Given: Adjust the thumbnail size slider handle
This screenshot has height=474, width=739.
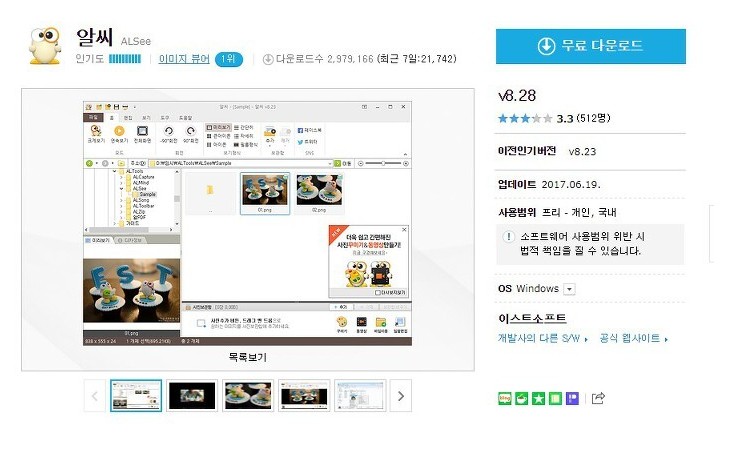Looking at the screenshot, I should (383, 163).
